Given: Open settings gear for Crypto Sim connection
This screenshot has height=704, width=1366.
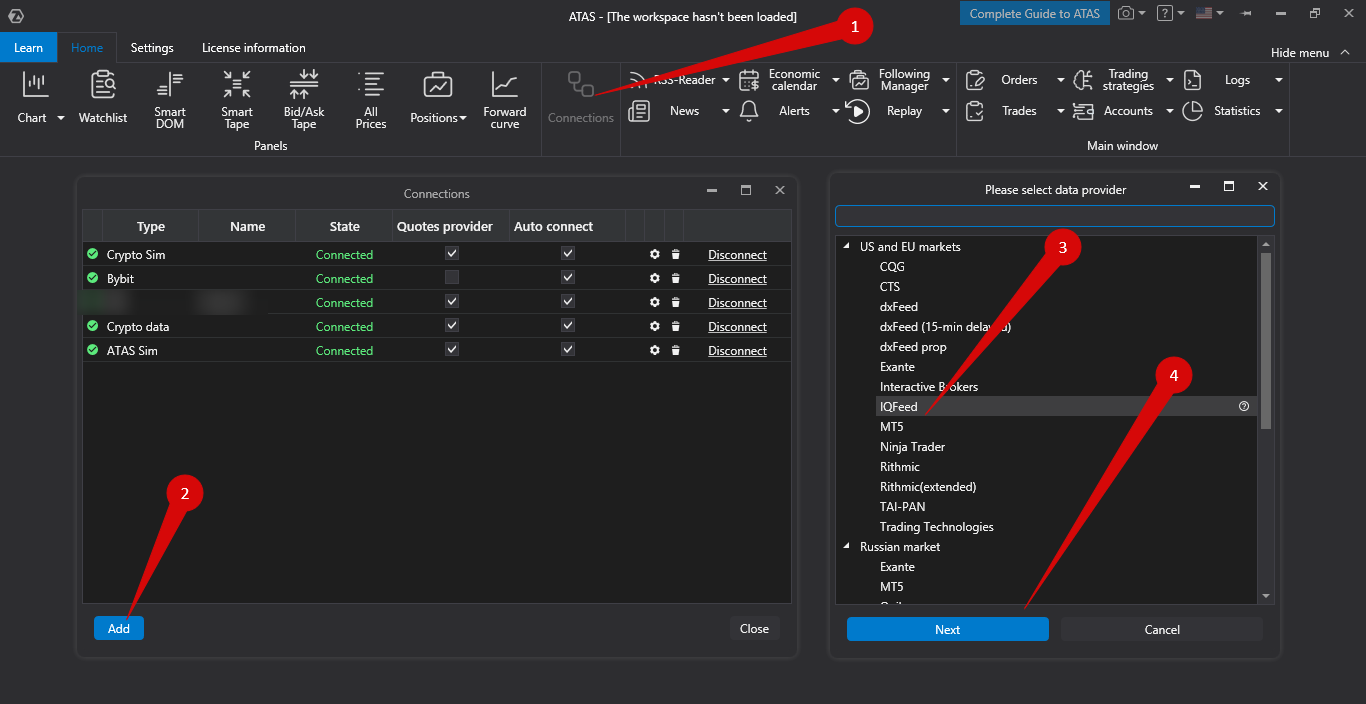Looking at the screenshot, I should [655, 255].
